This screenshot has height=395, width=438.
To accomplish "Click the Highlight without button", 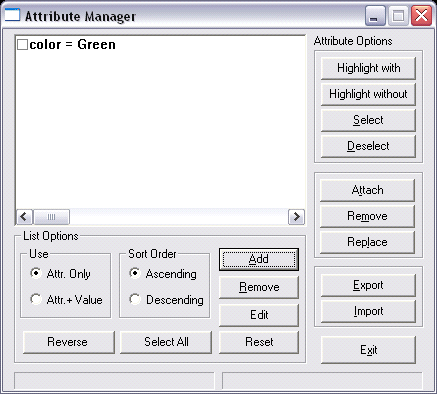I will (368, 94).
